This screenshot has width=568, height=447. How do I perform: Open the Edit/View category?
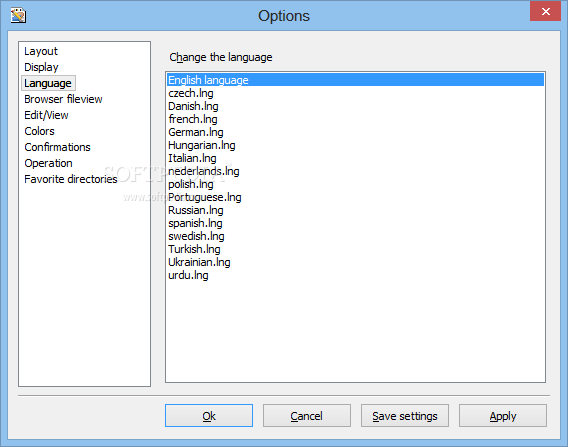(x=46, y=115)
